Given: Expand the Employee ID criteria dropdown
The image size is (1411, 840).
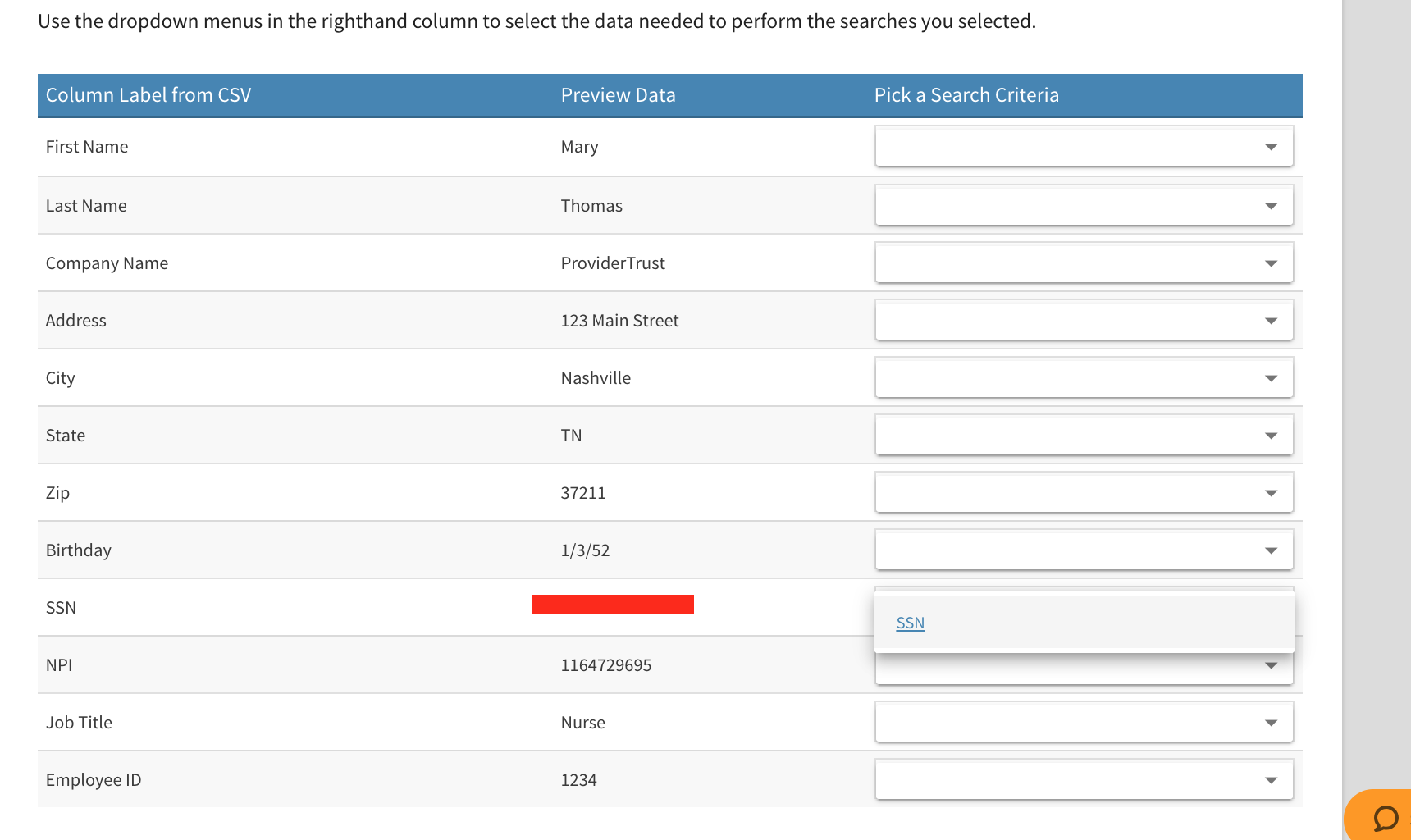Looking at the screenshot, I should coord(1084,780).
